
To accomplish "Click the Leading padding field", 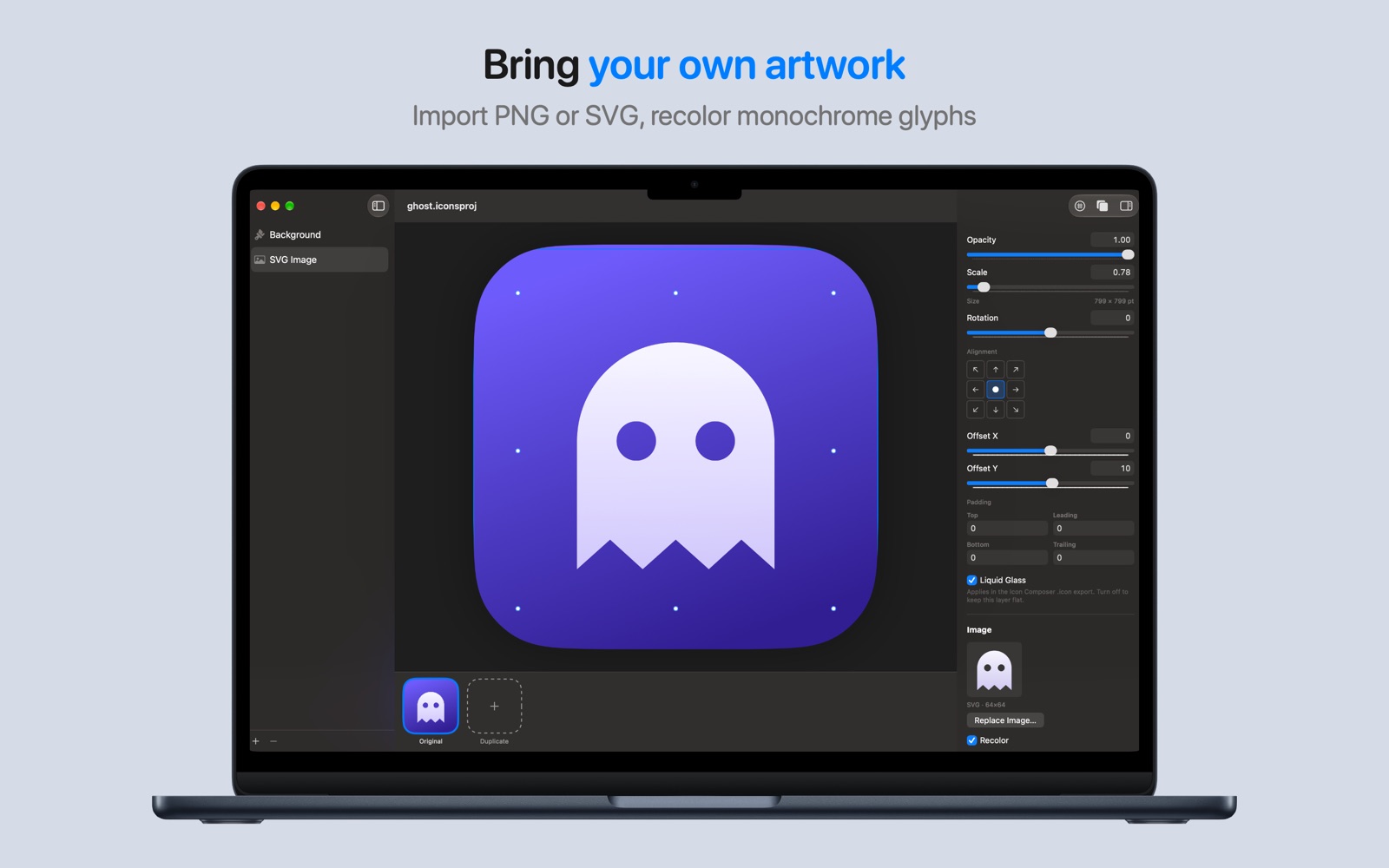I will click(1094, 529).
